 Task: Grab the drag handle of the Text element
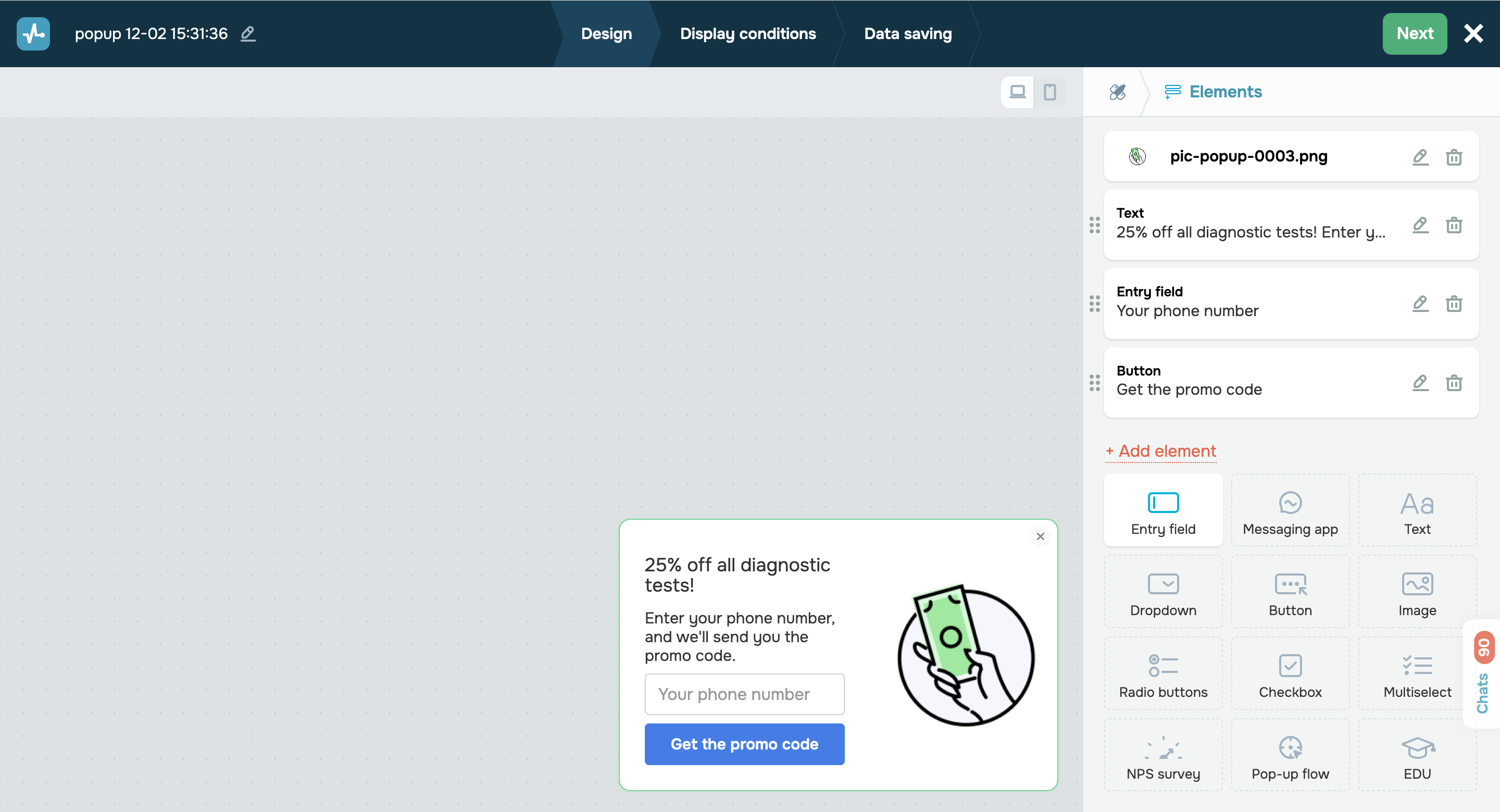pyautogui.click(x=1094, y=225)
